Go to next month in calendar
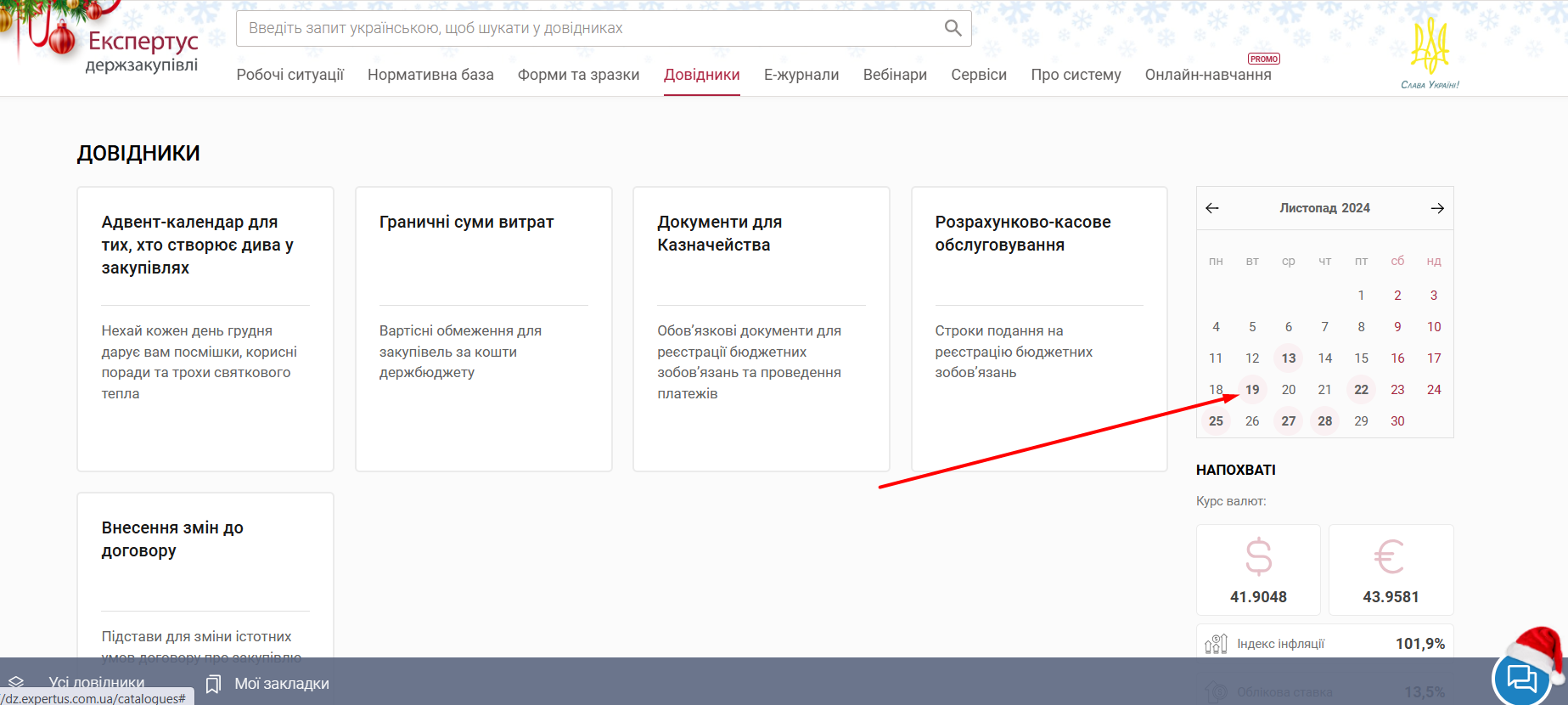Image resolution: width=1568 pixels, height=705 pixels. pyautogui.click(x=1436, y=208)
